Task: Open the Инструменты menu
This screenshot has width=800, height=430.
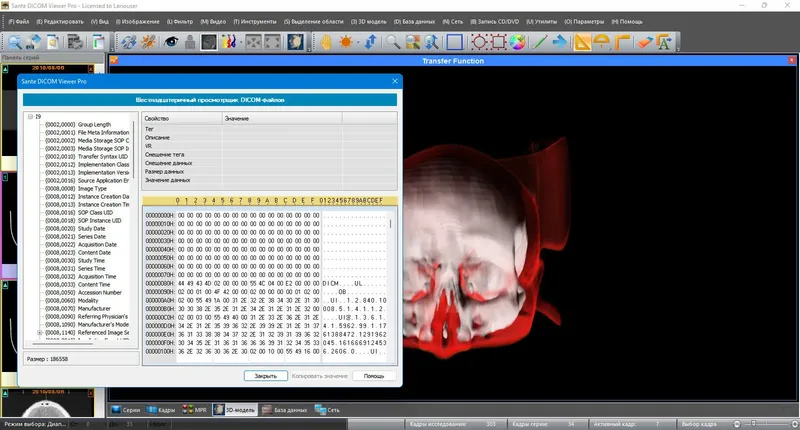Action: (255, 21)
